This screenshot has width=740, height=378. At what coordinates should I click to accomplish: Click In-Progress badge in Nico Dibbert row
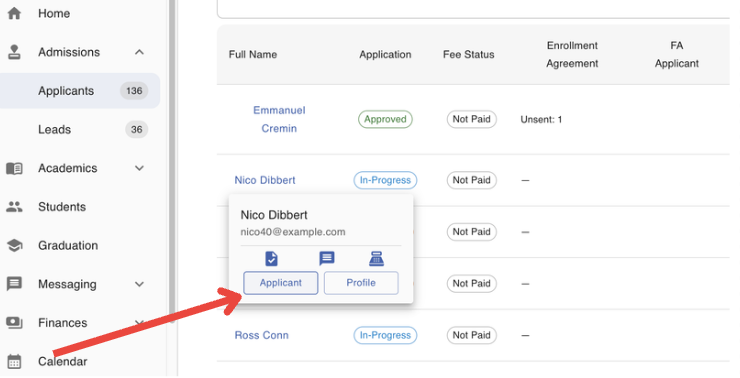[x=385, y=180]
